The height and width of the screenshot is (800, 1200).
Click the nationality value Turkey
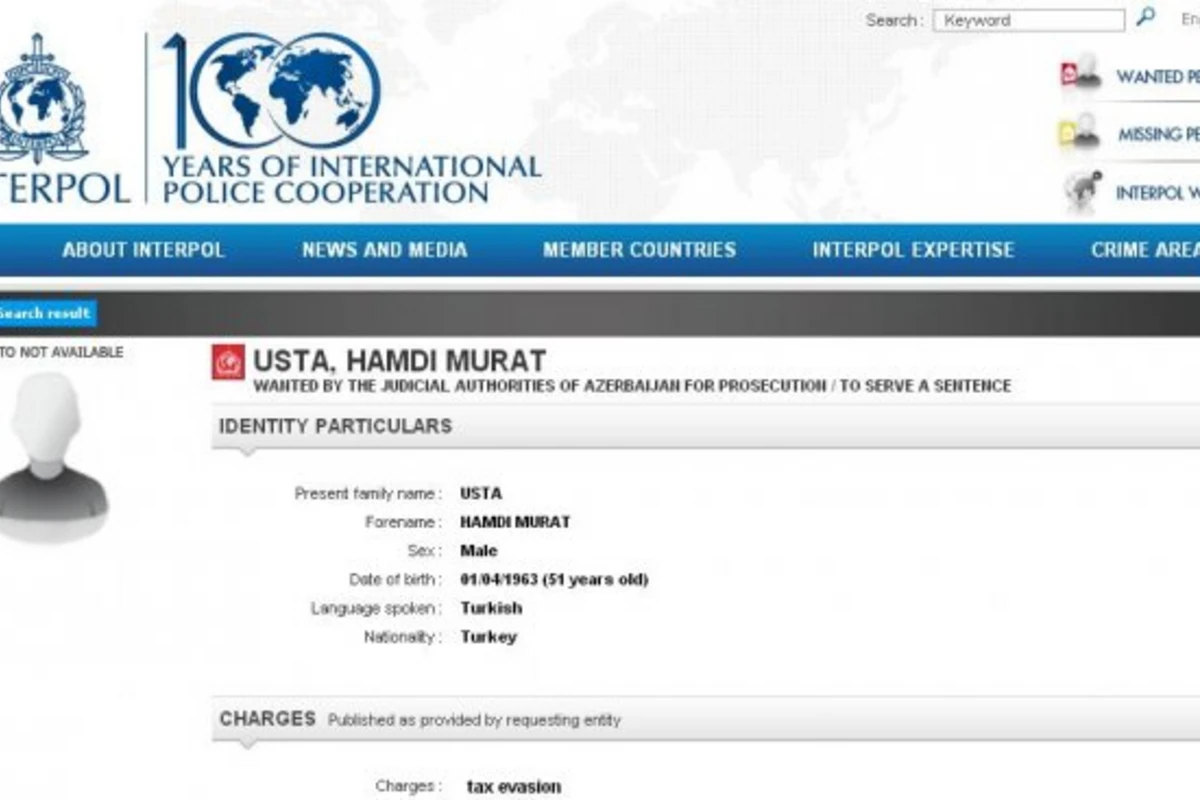(489, 637)
